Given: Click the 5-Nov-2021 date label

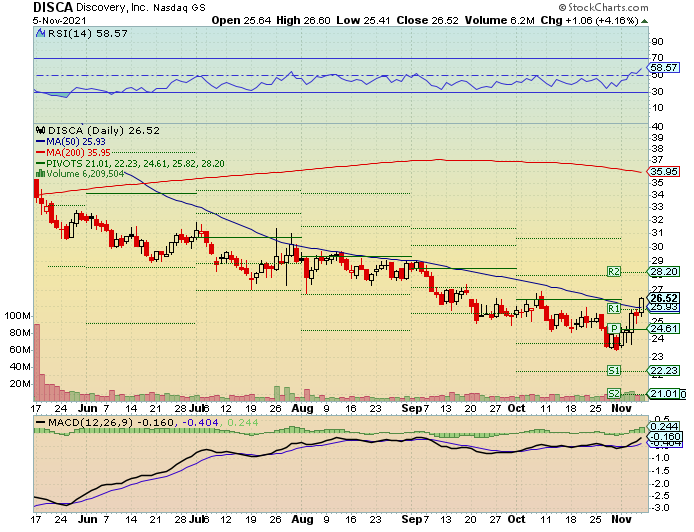Looking at the screenshot, I should tap(60, 21).
